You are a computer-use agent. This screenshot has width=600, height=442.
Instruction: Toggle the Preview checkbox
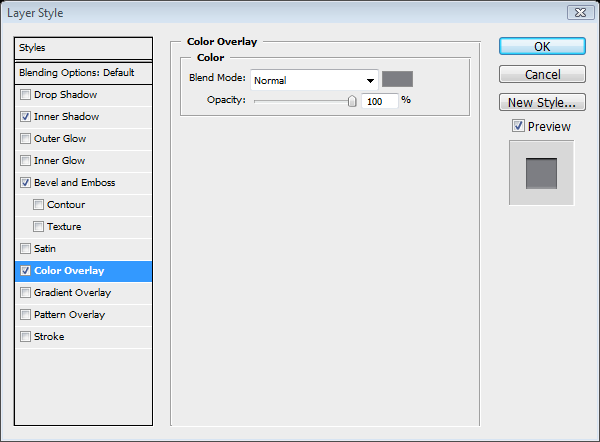[x=518, y=126]
